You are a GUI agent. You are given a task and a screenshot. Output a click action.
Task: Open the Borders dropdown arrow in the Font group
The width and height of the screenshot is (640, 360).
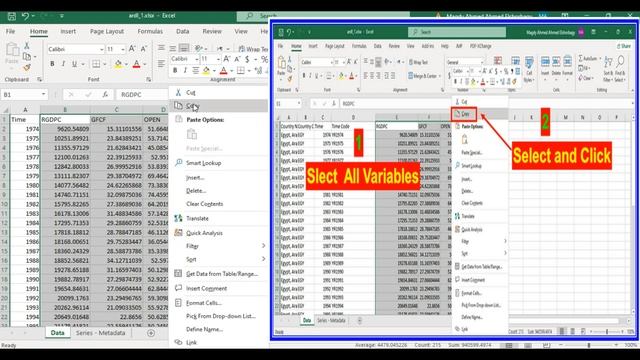pyautogui.click(x=104, y=64)
